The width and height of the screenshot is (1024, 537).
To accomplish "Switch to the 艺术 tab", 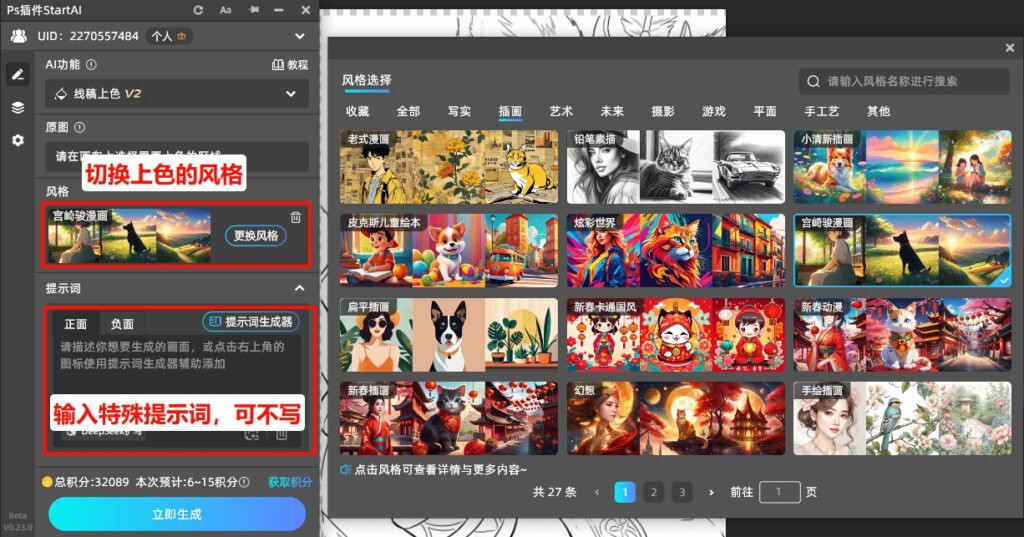I will pyautogui.click(x=561, y=111).
